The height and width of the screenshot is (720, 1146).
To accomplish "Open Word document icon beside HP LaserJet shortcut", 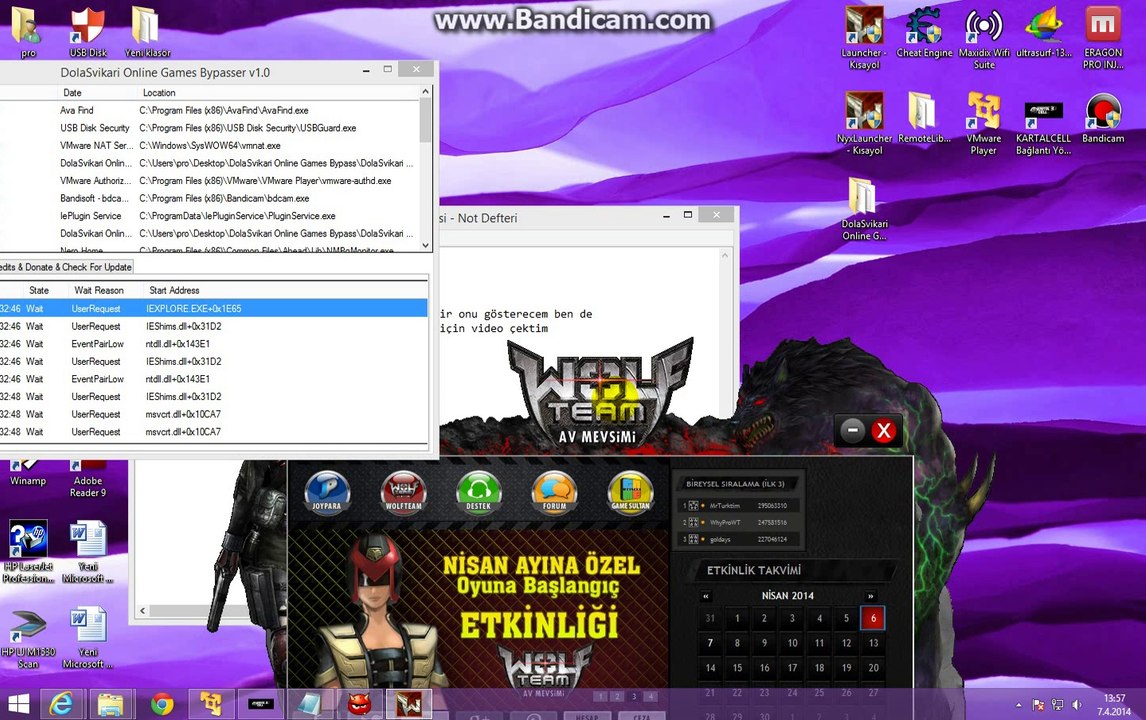I will pos(88,553).
